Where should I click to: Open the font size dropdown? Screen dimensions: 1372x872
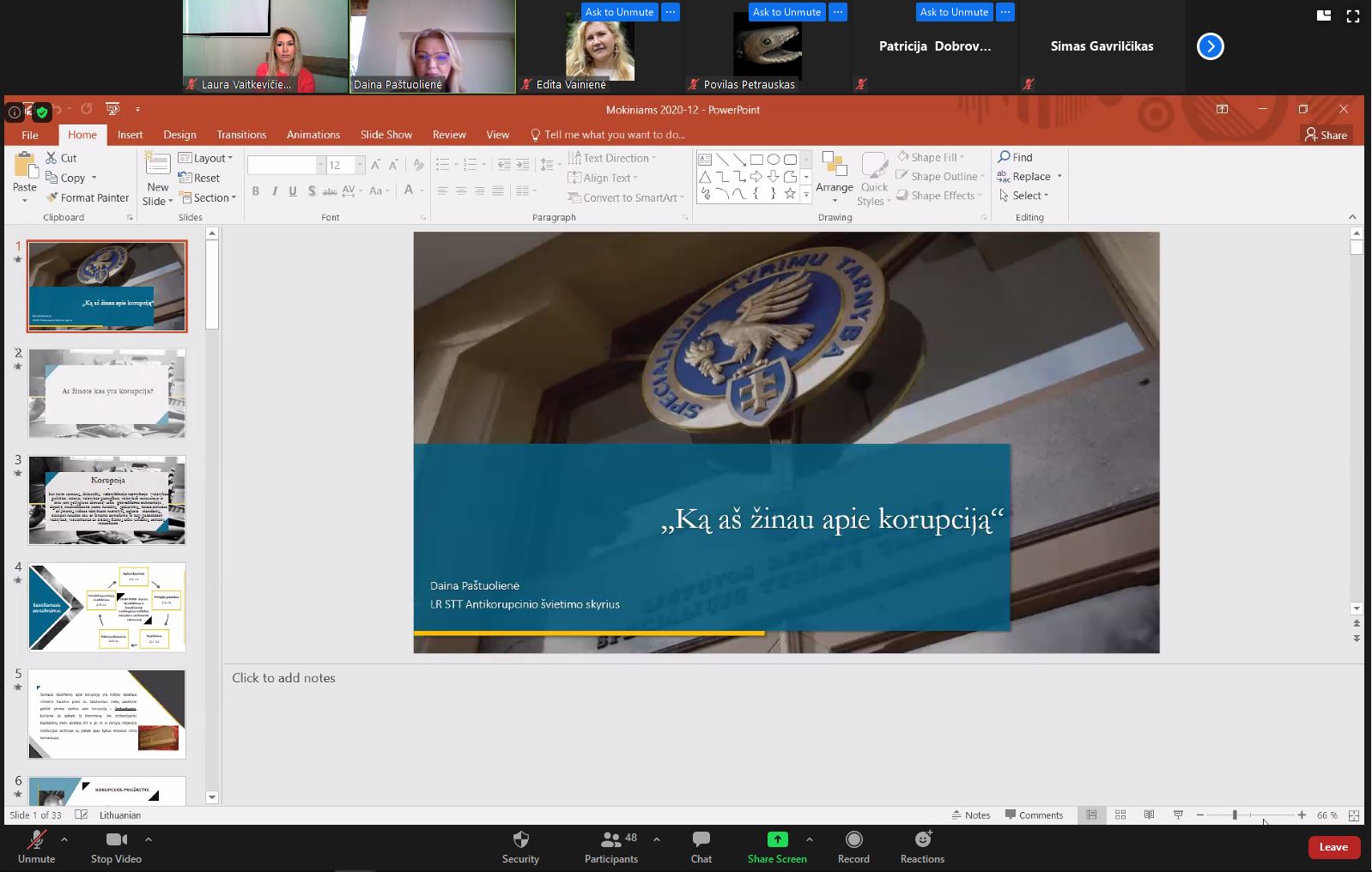click(x=360, y=165)
